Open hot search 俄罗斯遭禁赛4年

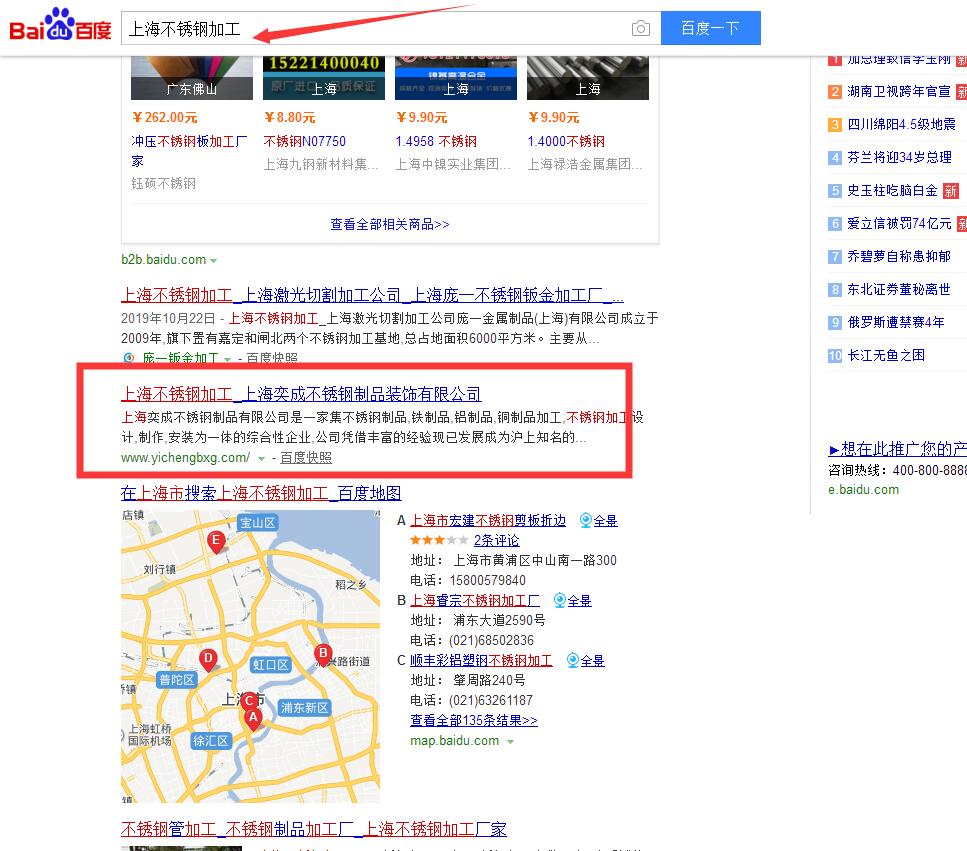(x=895, y=322)
